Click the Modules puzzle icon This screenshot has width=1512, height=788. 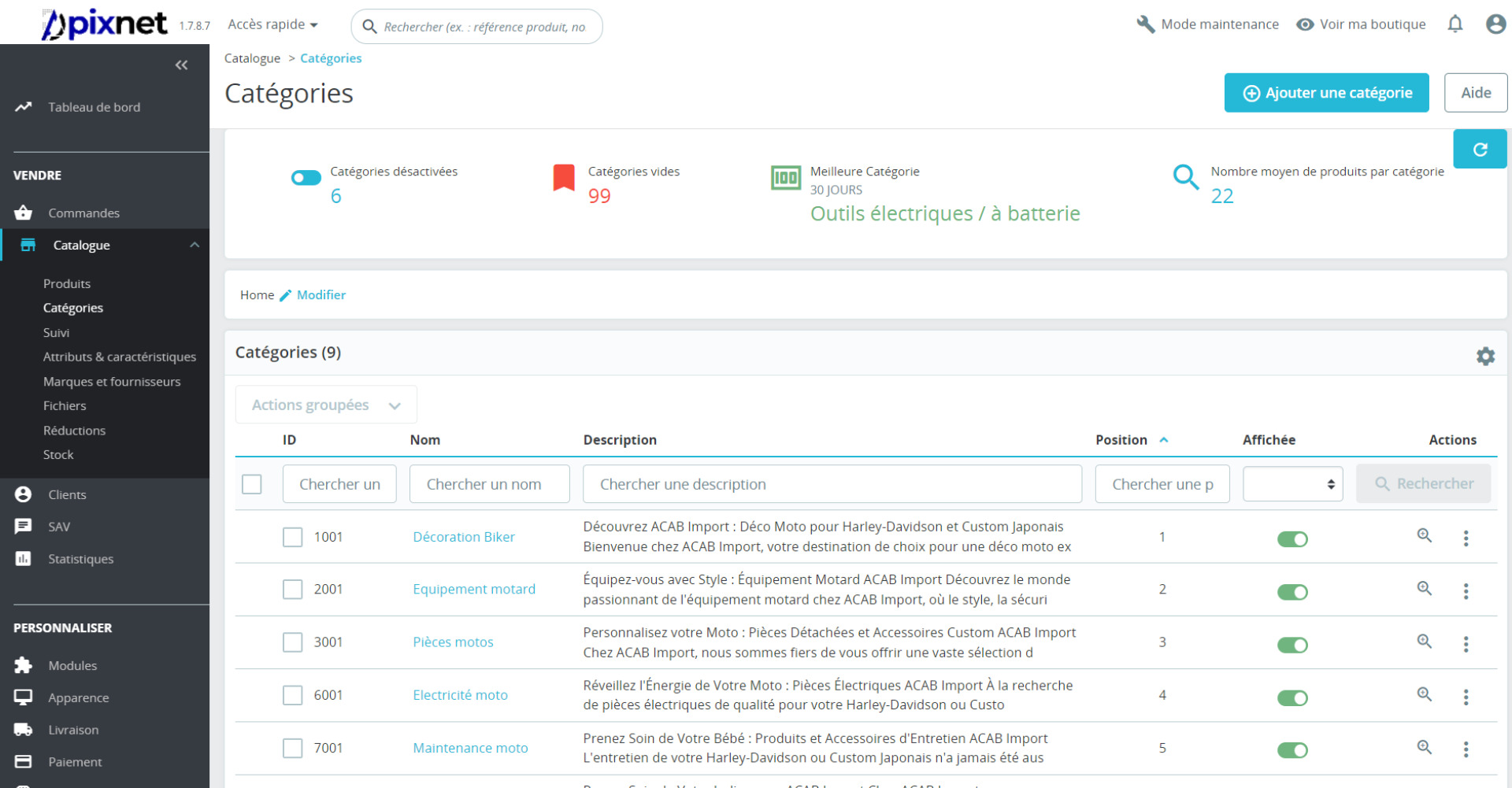(x=24, y=665)
